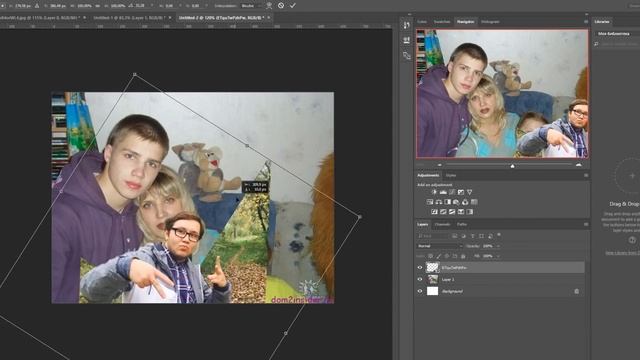Open the Layers panel menu
Screen dimensions: 640x360
click(586, 224)
